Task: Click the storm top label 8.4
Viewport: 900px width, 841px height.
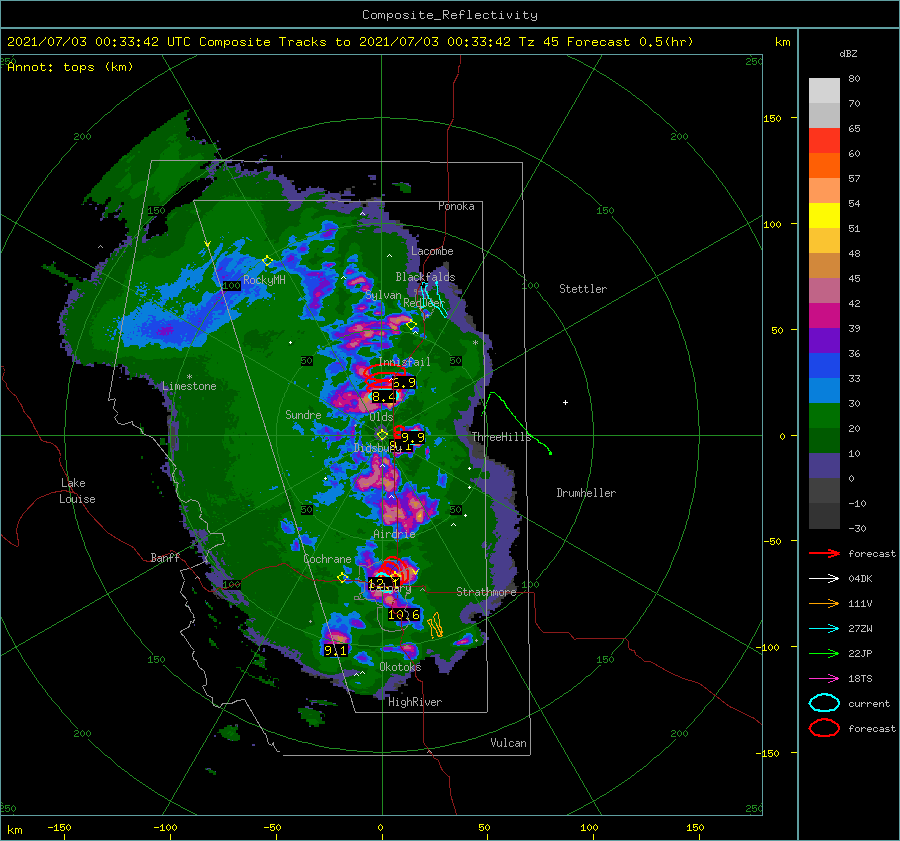Action: click(x=384, y=396)
